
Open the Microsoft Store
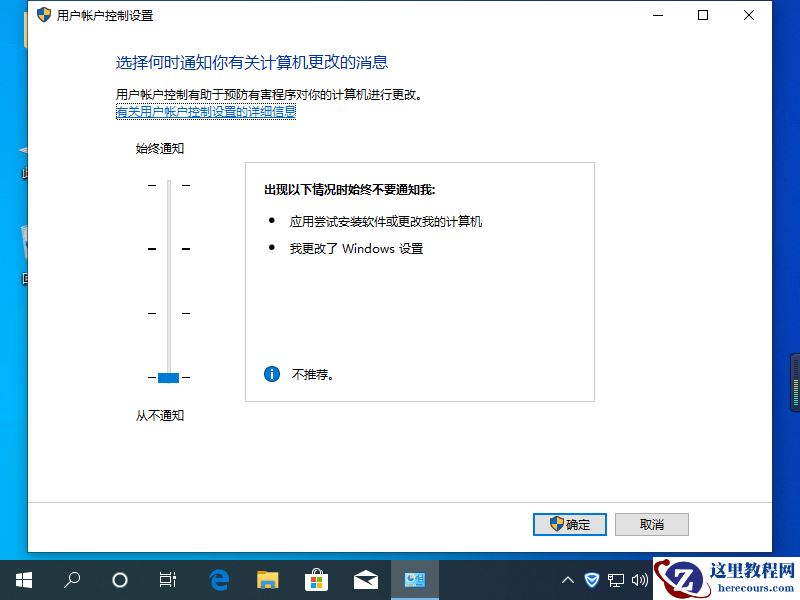pyautogui.click(x=316, y=580)
